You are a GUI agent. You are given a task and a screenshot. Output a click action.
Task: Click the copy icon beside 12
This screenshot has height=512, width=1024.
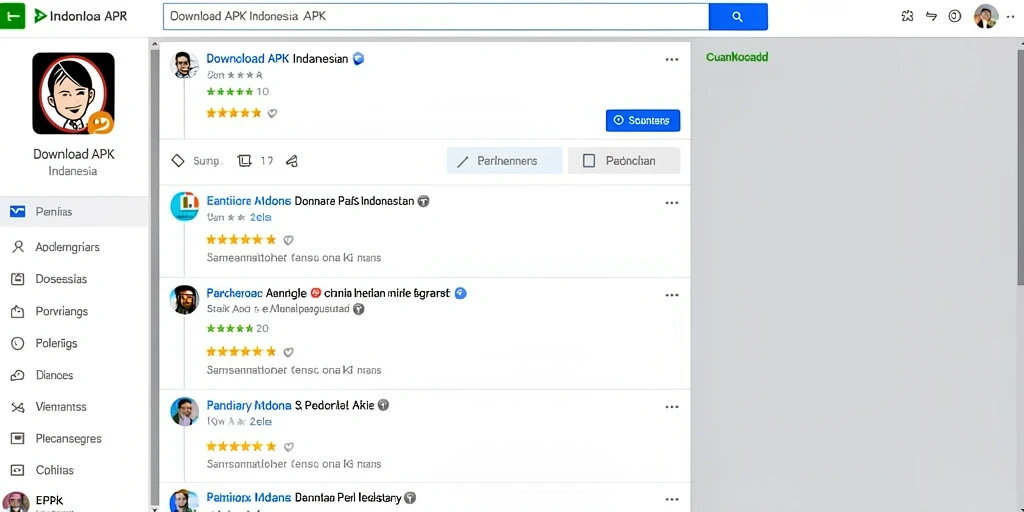pos(244,161)
